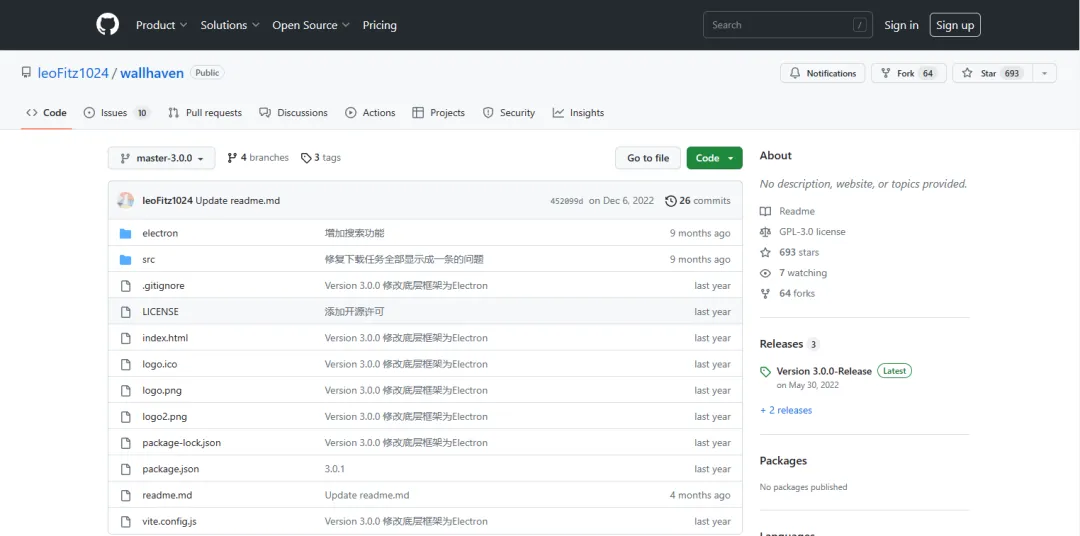Click the book icon beside Readme
The height and width of the screenshot is (536, 1080).
(765, 212)
